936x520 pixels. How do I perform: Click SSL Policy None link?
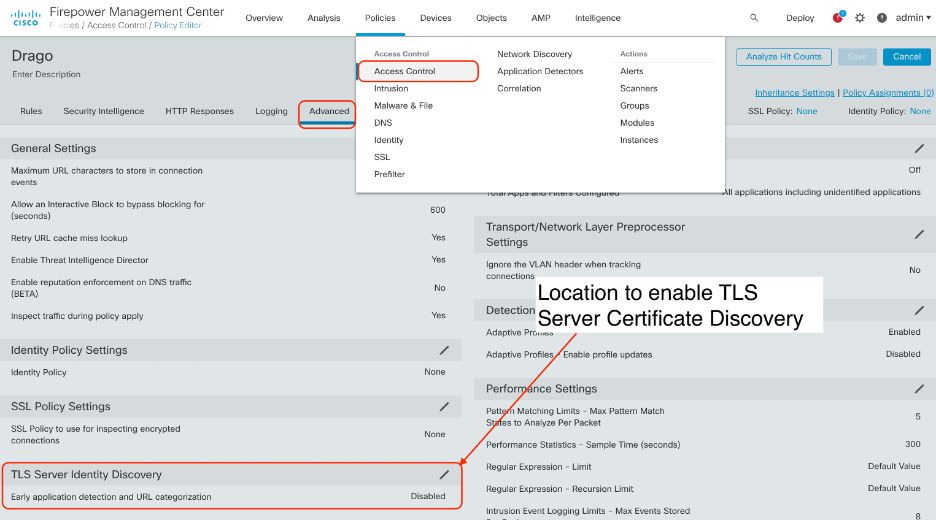tap(806, 111)
